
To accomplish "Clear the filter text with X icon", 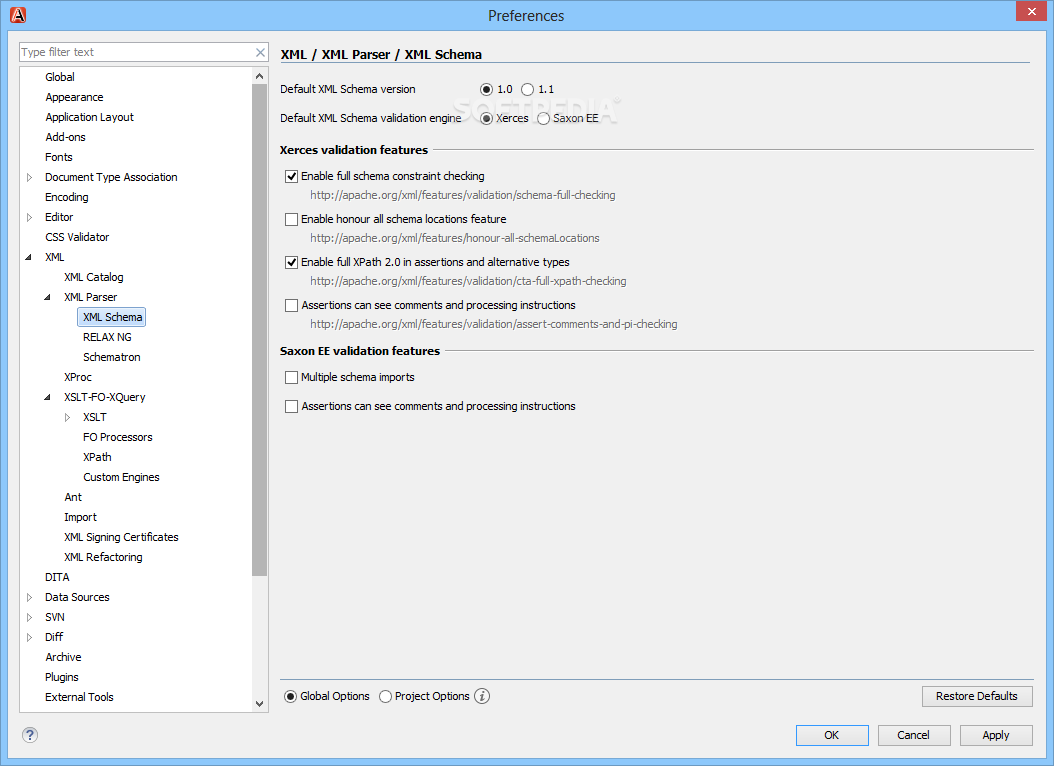I will [x=260, y=52].
